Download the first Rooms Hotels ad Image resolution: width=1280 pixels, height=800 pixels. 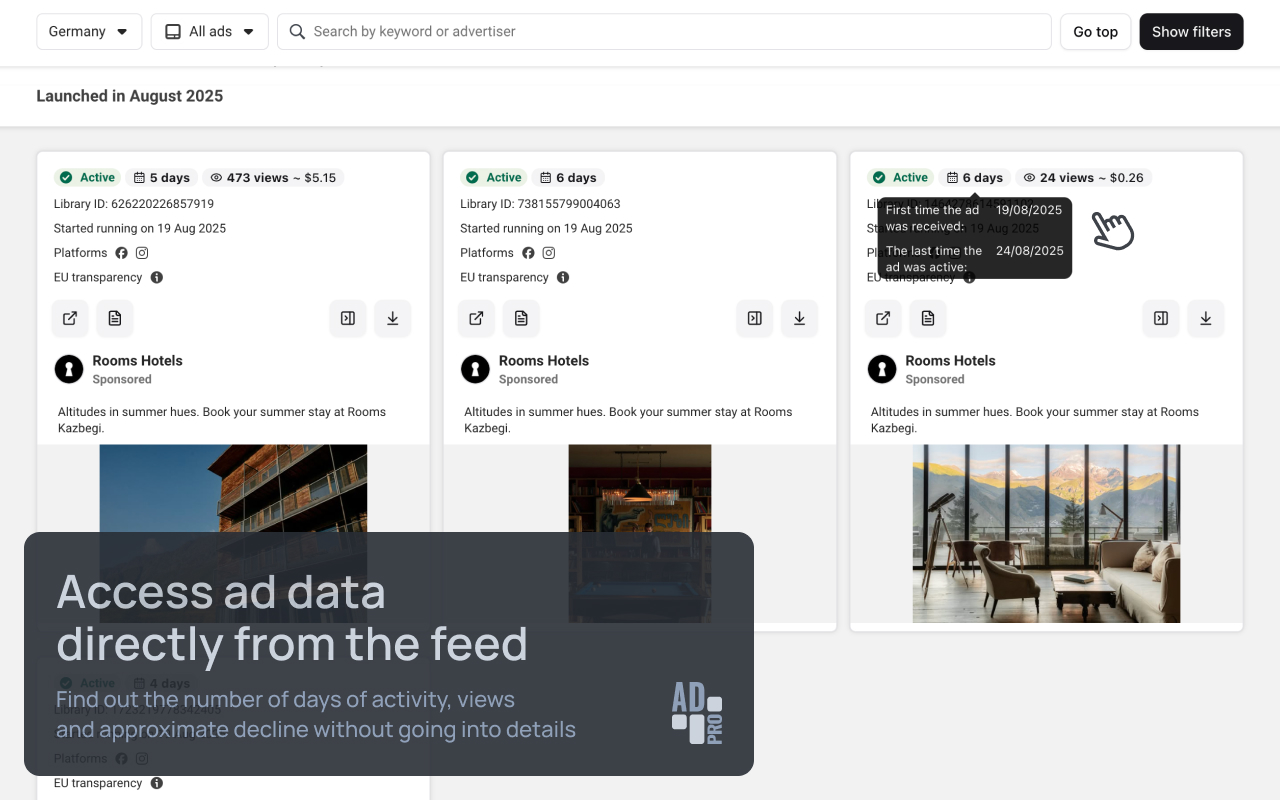click(x=393, y=319)
